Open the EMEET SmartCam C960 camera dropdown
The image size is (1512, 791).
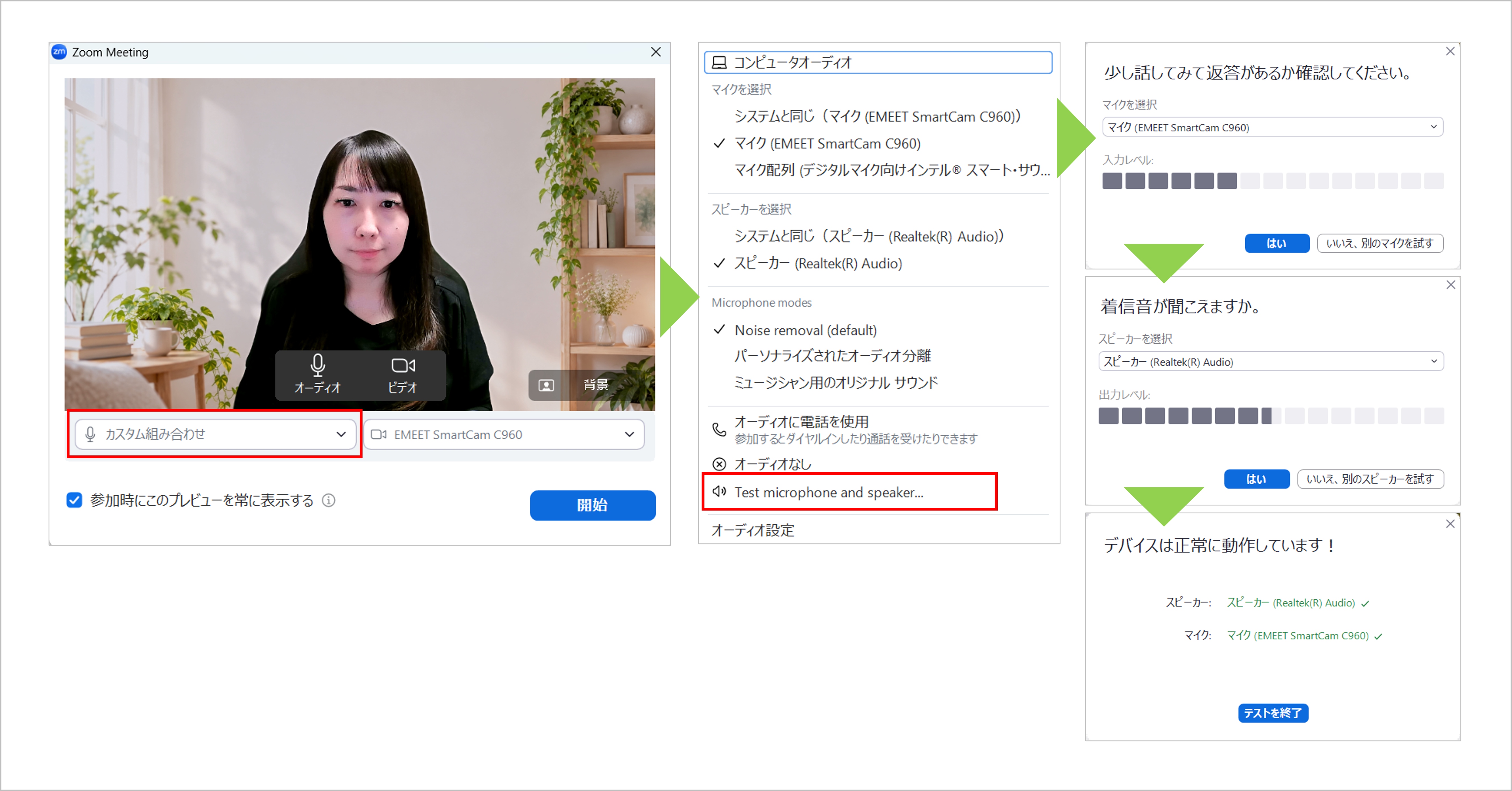coord(504,435)
